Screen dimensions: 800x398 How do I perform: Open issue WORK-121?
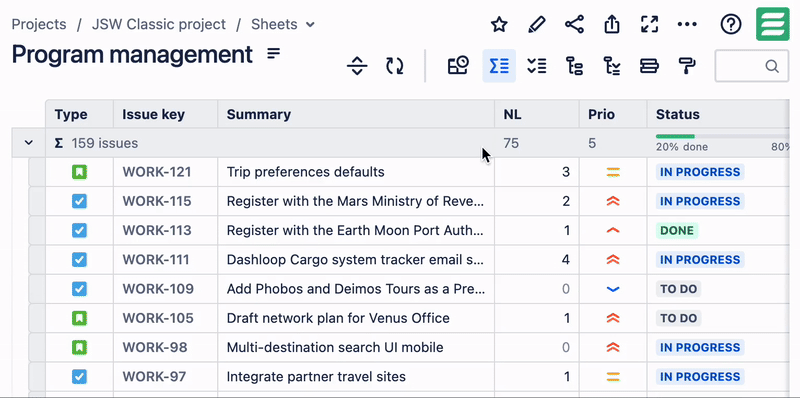(157, 172)
